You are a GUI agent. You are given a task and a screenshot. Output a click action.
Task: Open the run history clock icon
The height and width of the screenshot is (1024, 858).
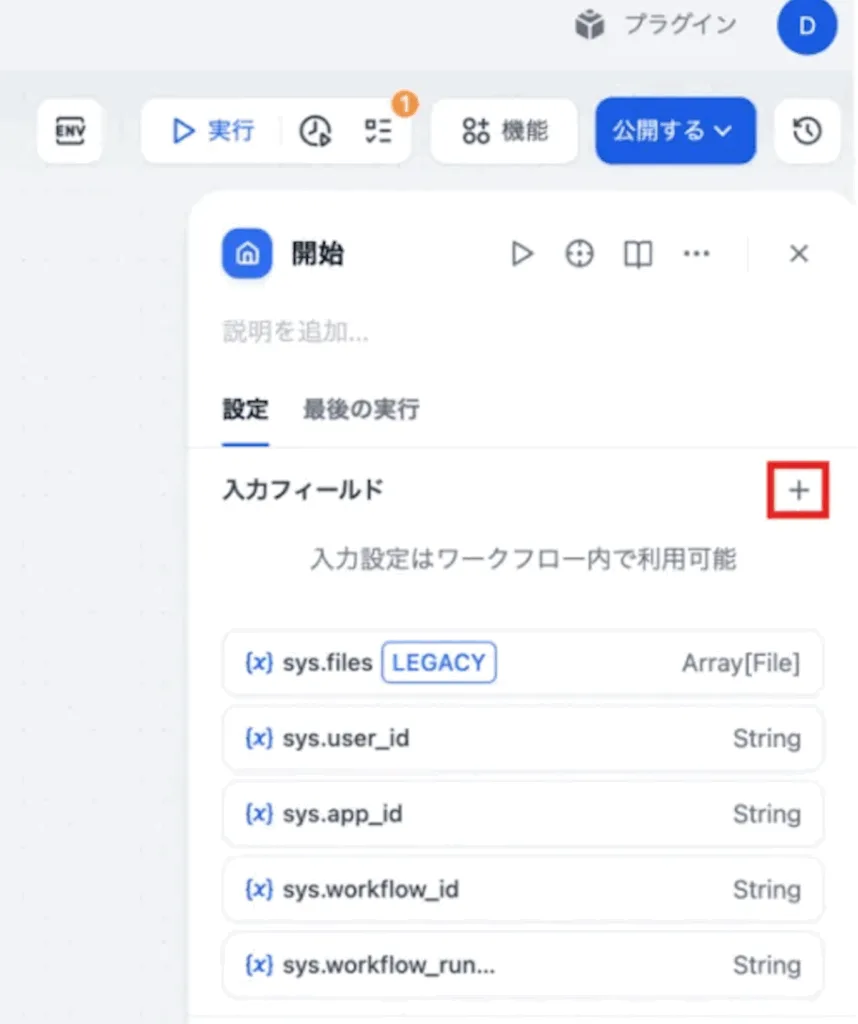point(316,131)
